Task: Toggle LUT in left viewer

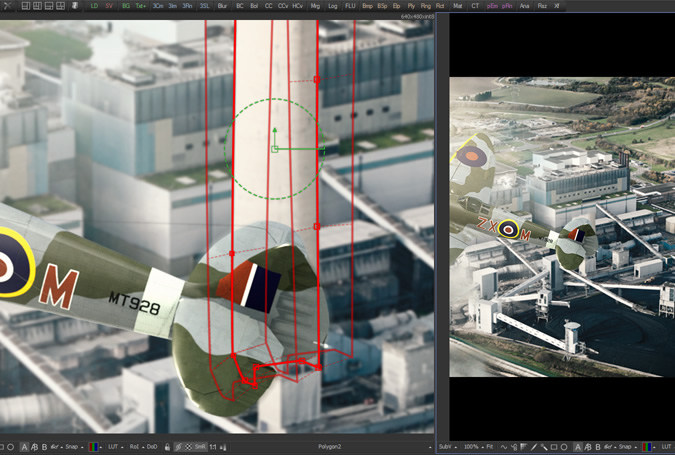Action: (113, 447)
